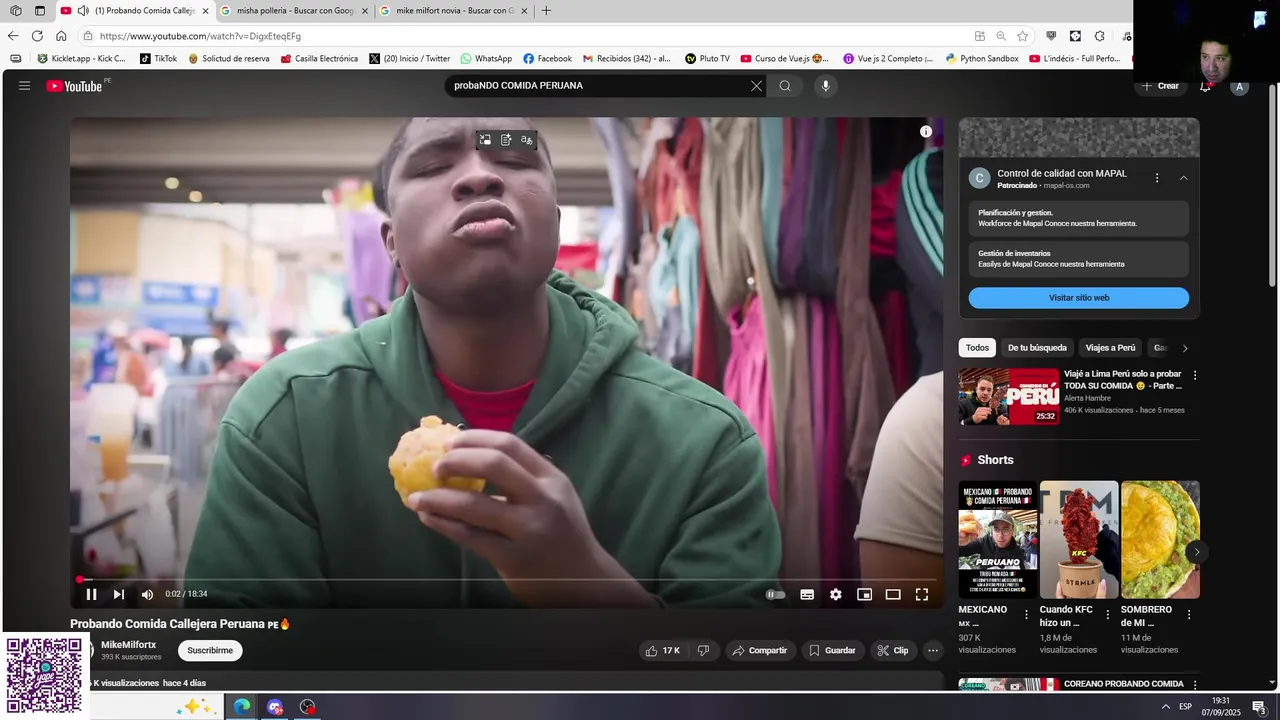
Task: Activate the miniplayer icon
Action: (x=864, y=594)
